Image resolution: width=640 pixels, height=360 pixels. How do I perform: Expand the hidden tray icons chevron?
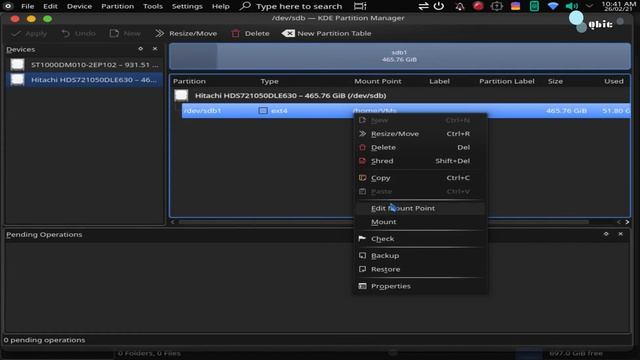589,6
